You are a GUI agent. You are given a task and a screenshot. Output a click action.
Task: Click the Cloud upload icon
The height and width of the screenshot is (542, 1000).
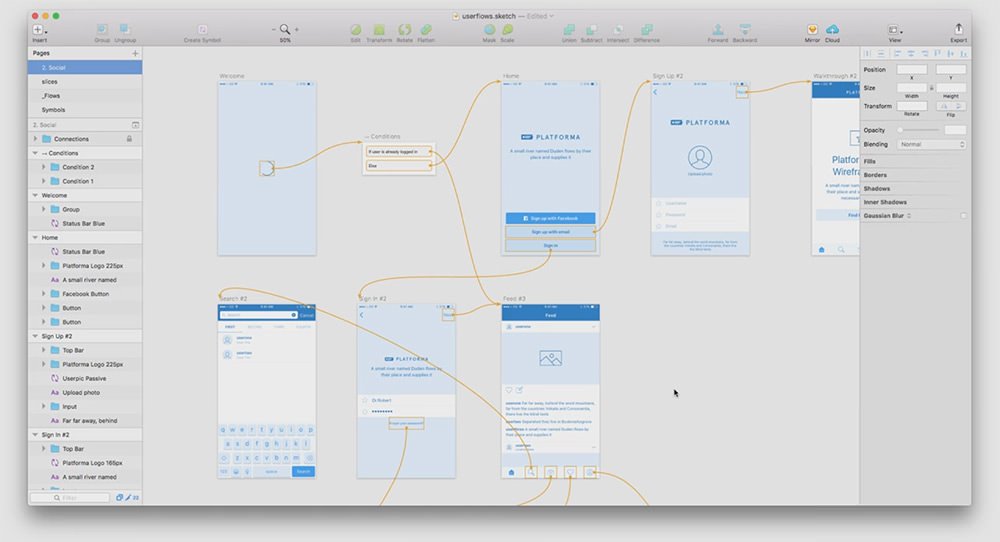tap(832, 29)
